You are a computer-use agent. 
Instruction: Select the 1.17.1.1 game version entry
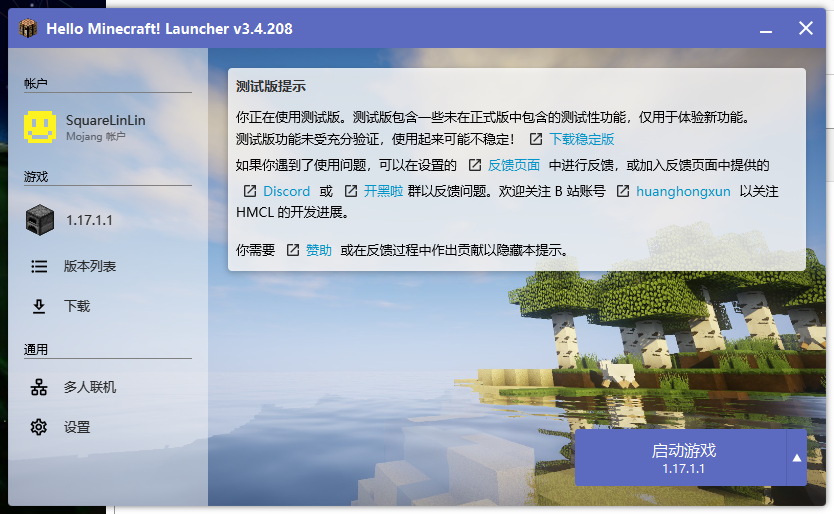click(89, 220)
